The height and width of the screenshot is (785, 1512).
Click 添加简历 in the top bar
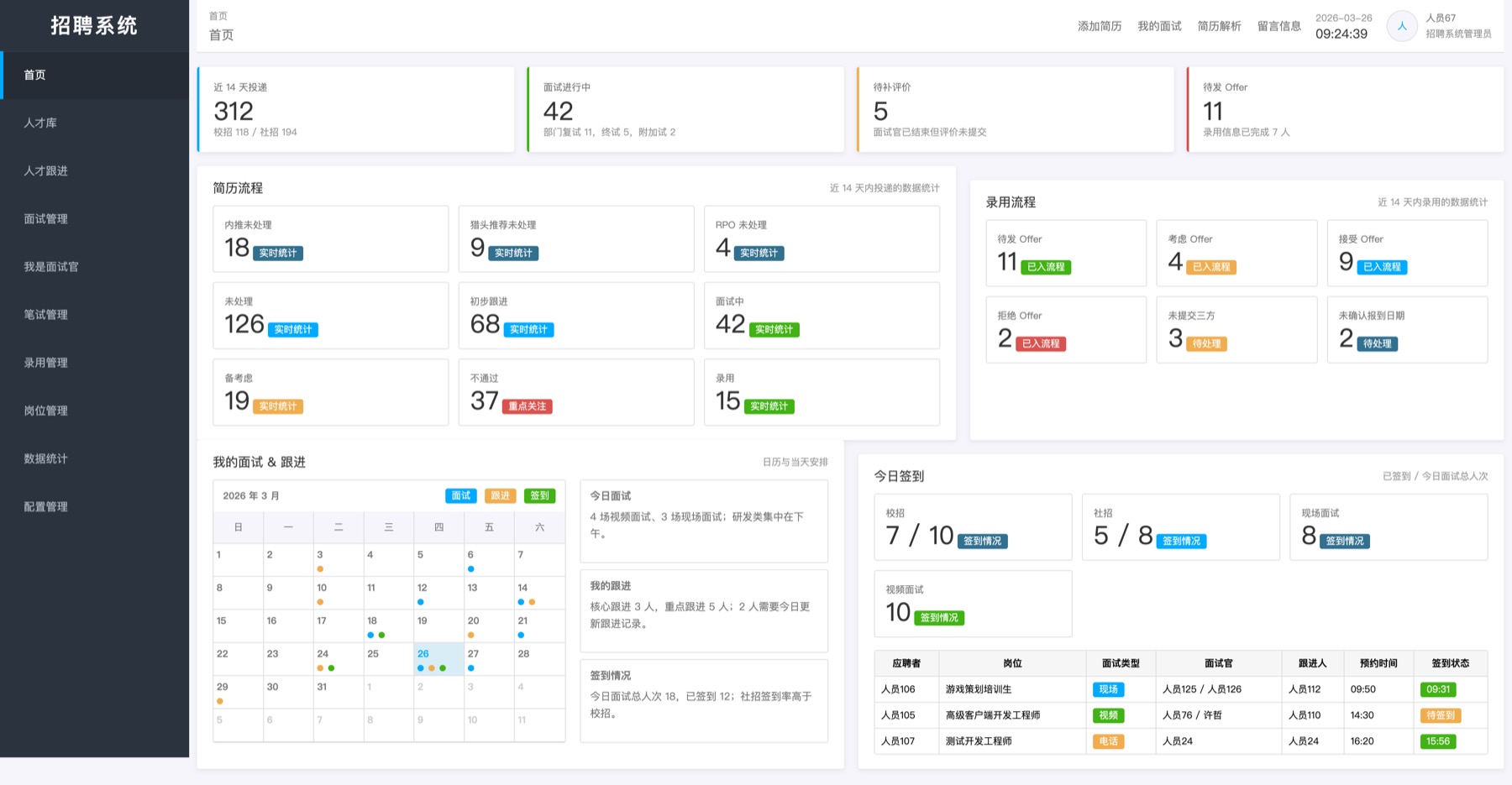[1099, 26]
